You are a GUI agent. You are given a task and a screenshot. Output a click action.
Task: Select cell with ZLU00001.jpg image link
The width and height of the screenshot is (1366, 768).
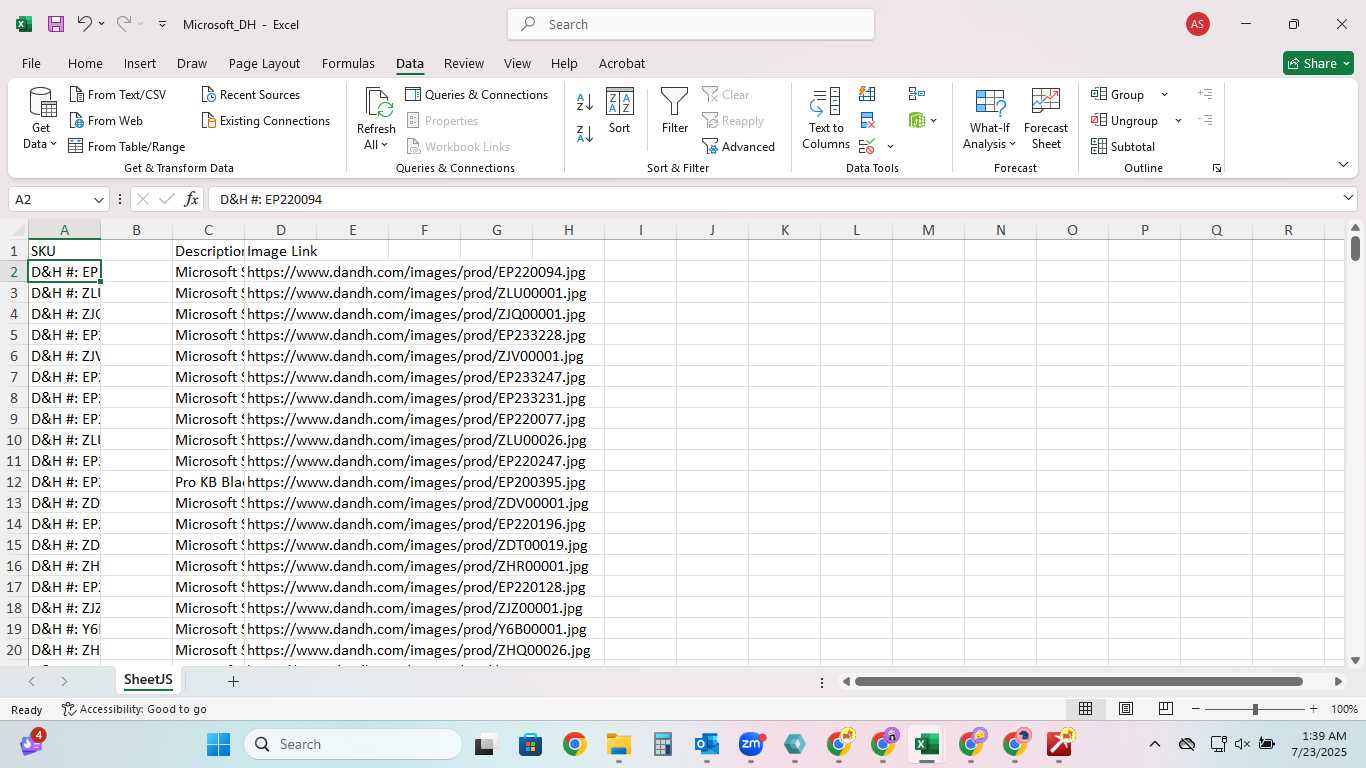point(416,293)
